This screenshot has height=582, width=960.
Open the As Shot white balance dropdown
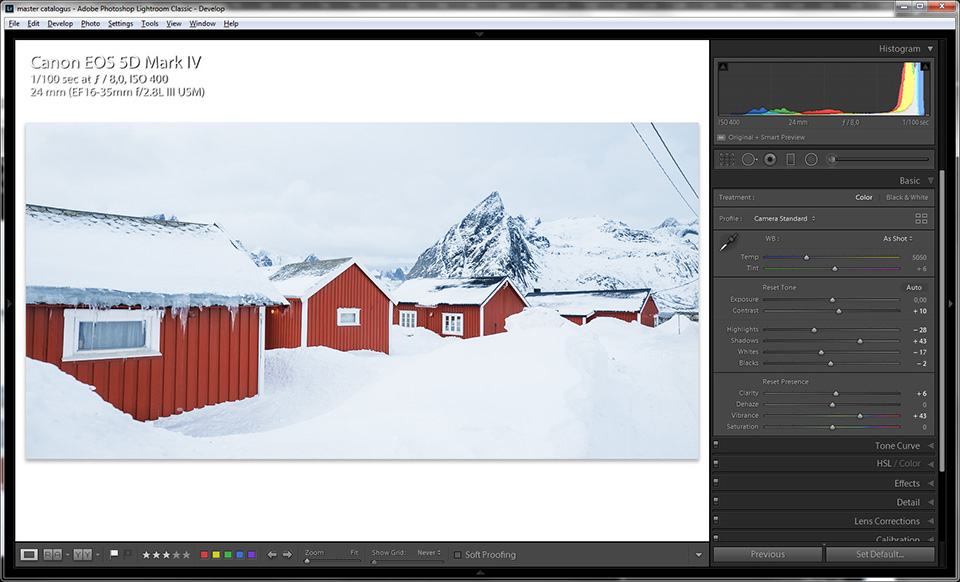tap(898, 239)
